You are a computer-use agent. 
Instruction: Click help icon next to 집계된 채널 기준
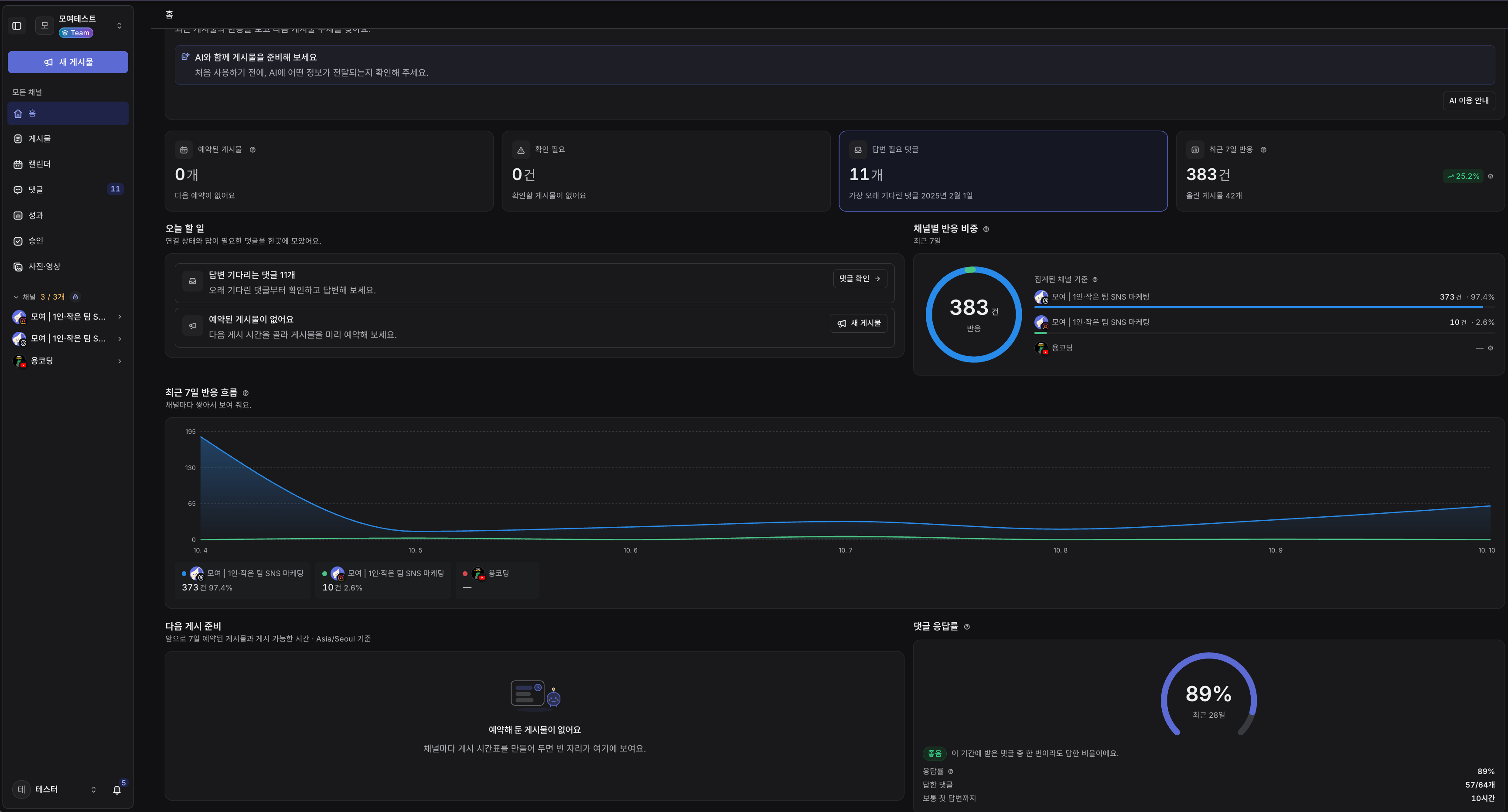(x=1095, y=280)
